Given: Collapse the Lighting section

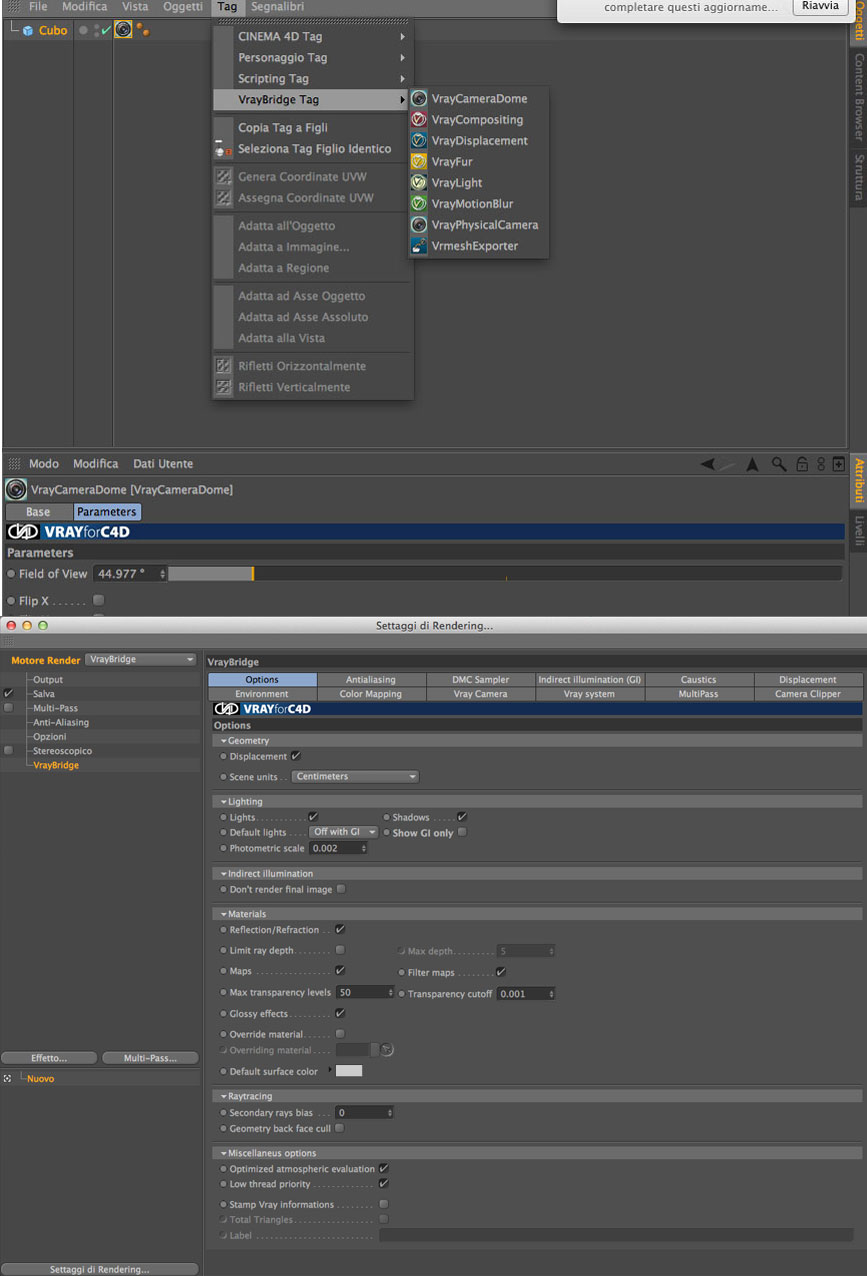Looking at the screenshot, I should [x=224, y=801].
